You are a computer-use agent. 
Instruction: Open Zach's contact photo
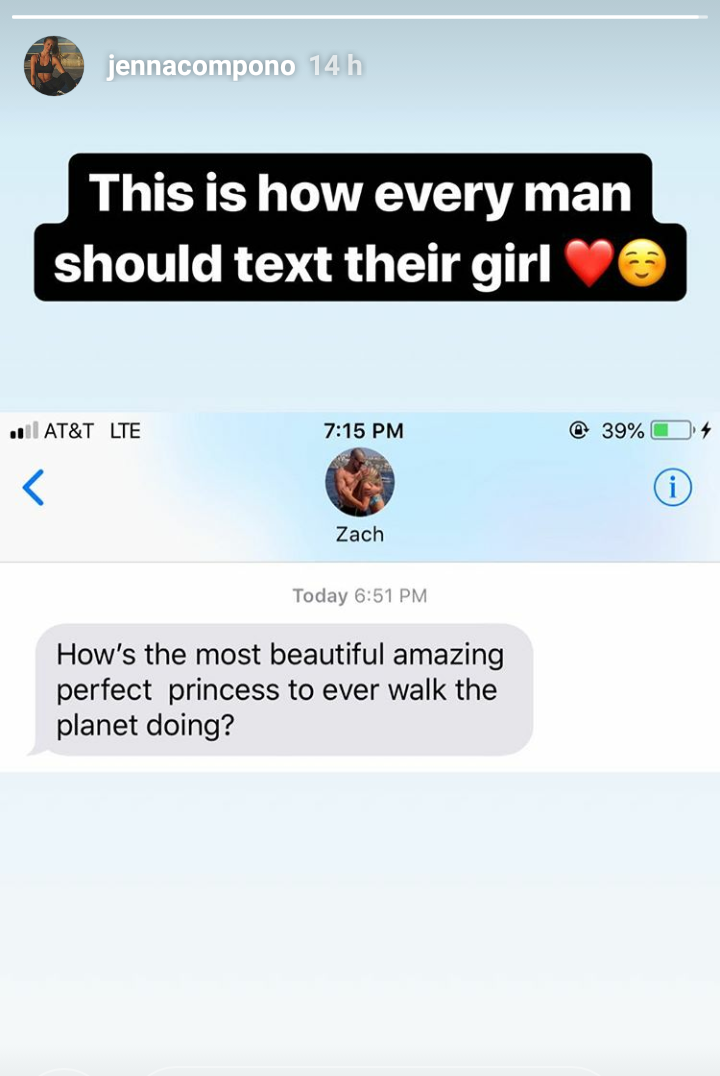(x=360, y=482)
